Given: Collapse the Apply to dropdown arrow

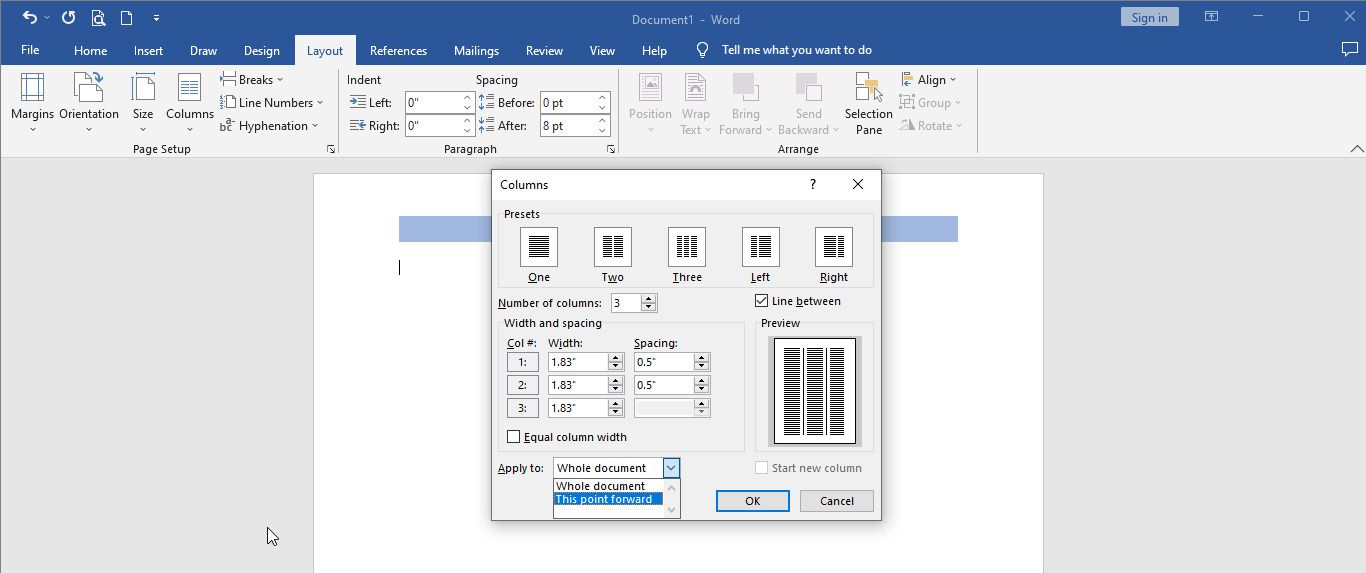Looking at the screenshot, I should coord(670,468).
